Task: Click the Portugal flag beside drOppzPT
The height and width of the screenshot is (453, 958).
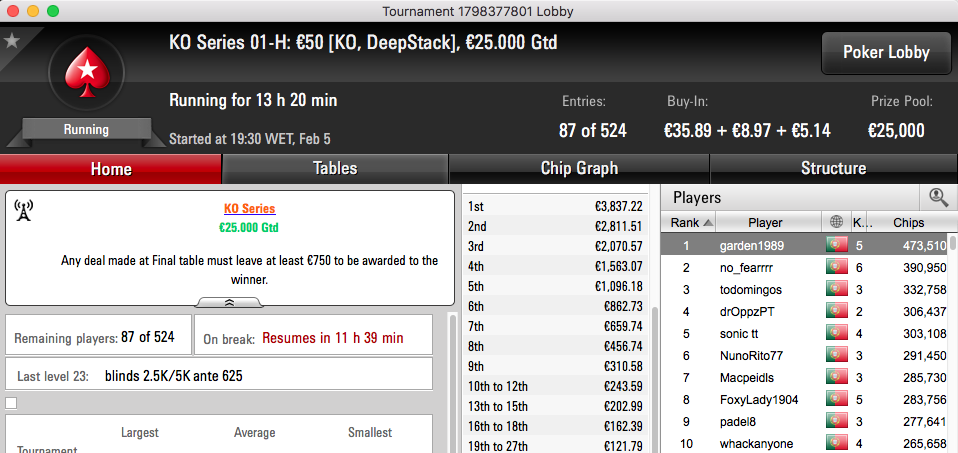Action: (836, 312)
